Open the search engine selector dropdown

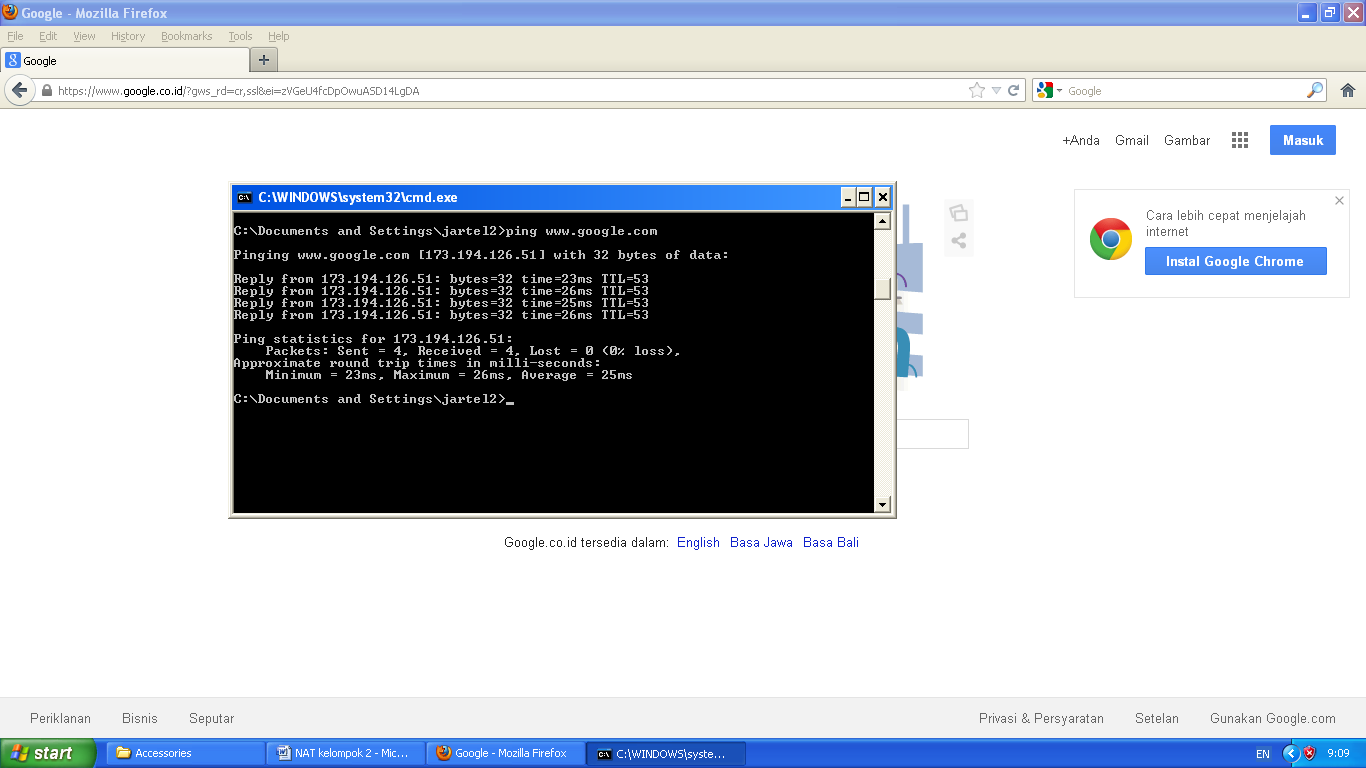[1048, 90]
